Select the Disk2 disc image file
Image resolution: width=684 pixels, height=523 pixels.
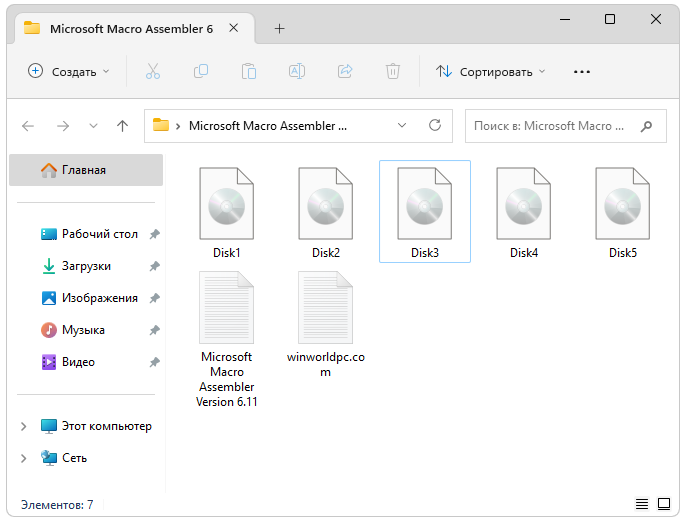pyautogui.click(x=325, y=212)
